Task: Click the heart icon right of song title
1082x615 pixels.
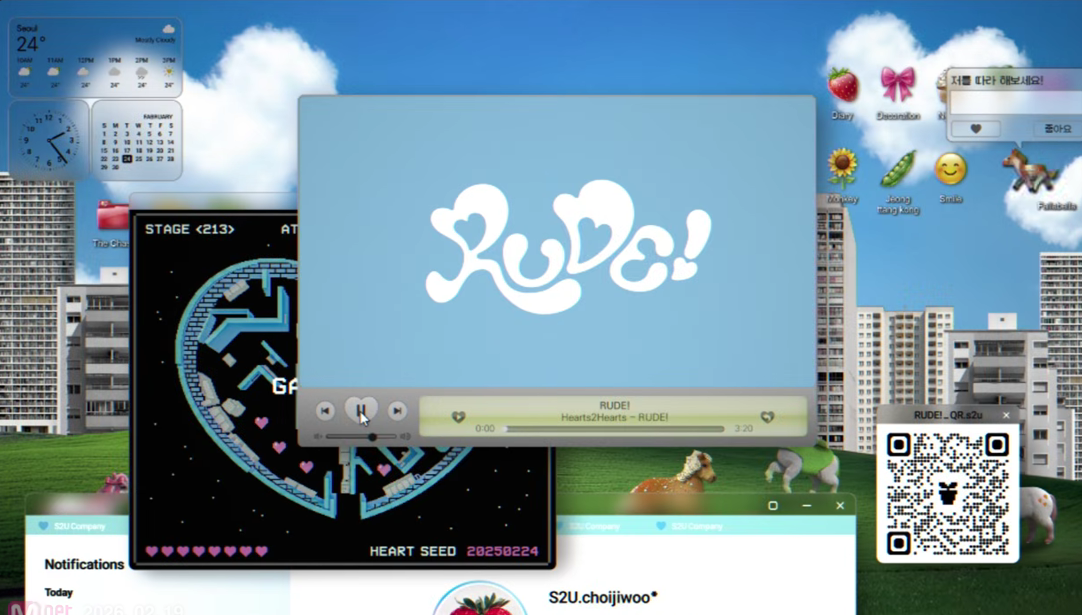Action: [767, 416]
